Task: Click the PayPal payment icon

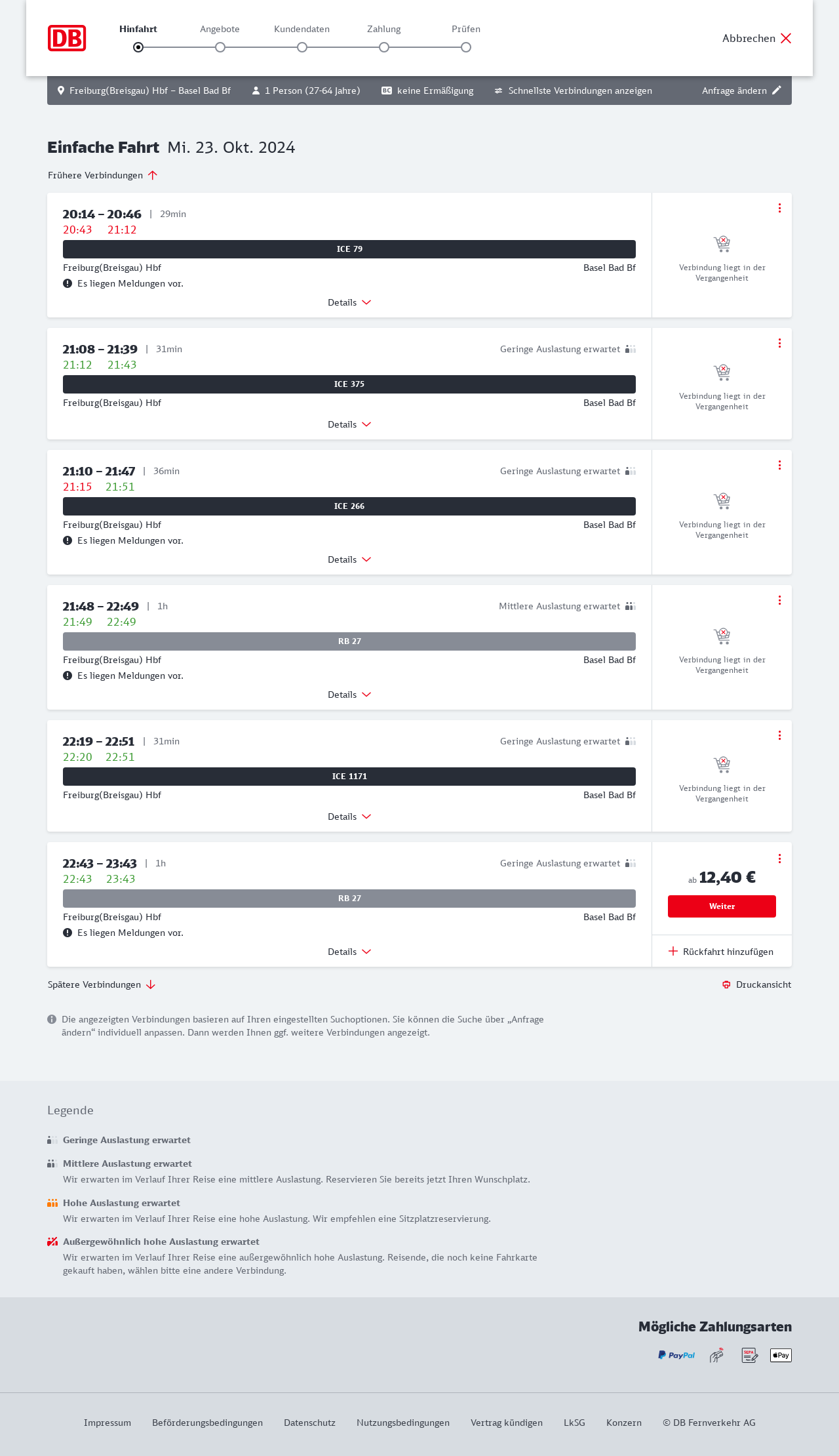Action: point(676,1355)
